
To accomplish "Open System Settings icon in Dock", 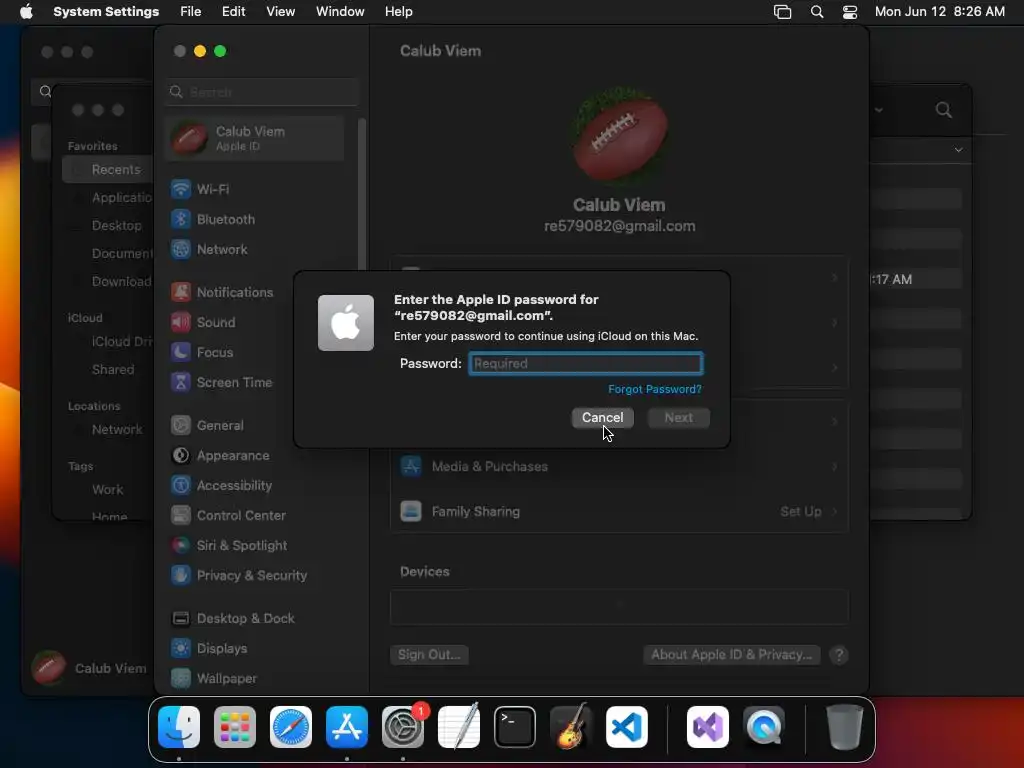I will pos(403,727).
